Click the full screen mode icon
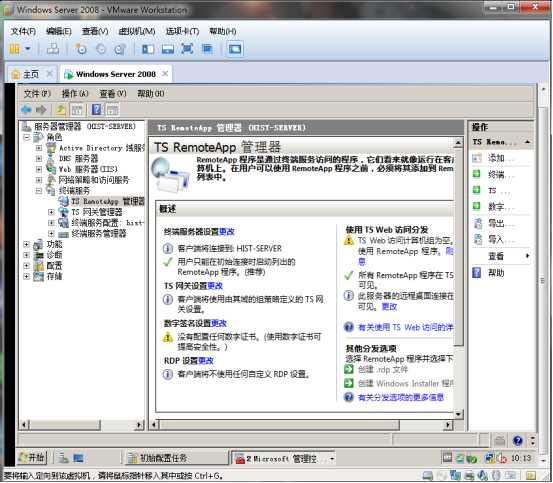Image resolution: width=553 pixels, height=483 pixels. coord(187,49)
